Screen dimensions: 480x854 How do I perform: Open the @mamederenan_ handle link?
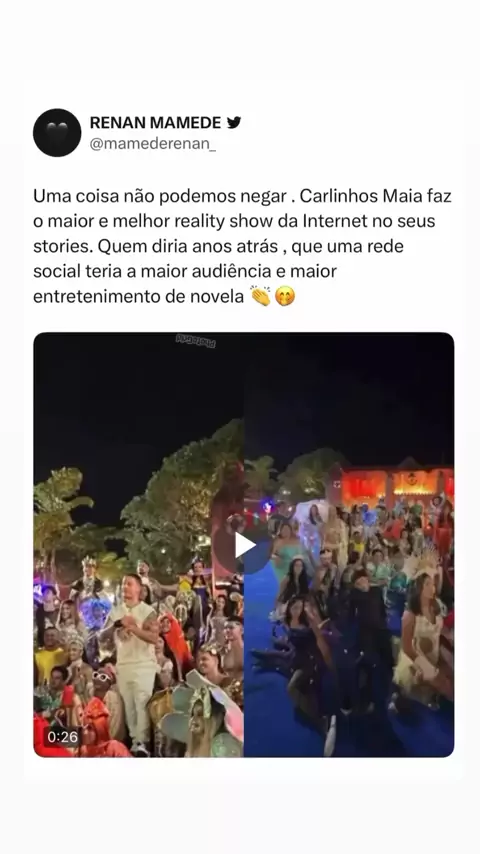tap(153, 145)
